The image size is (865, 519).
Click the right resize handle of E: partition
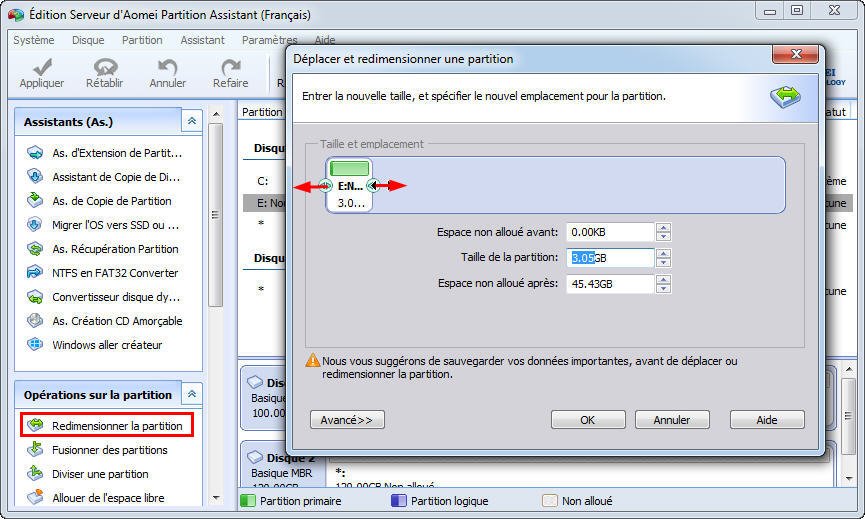pyautogui.click(x=373, y=186)
